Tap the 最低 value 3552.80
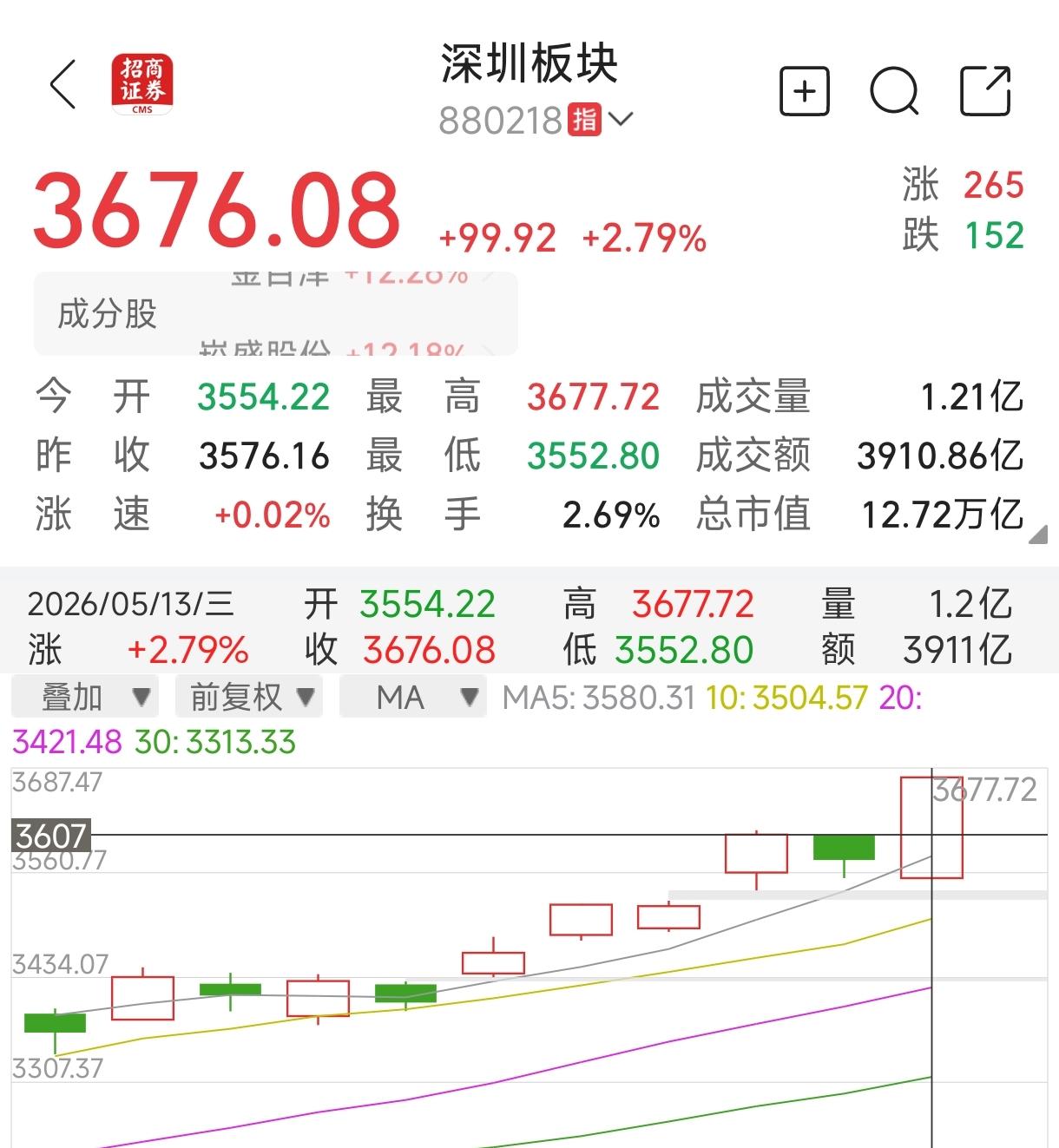Image resolution: width=1059 pixels, height=1148 pixels. (594, 456)
